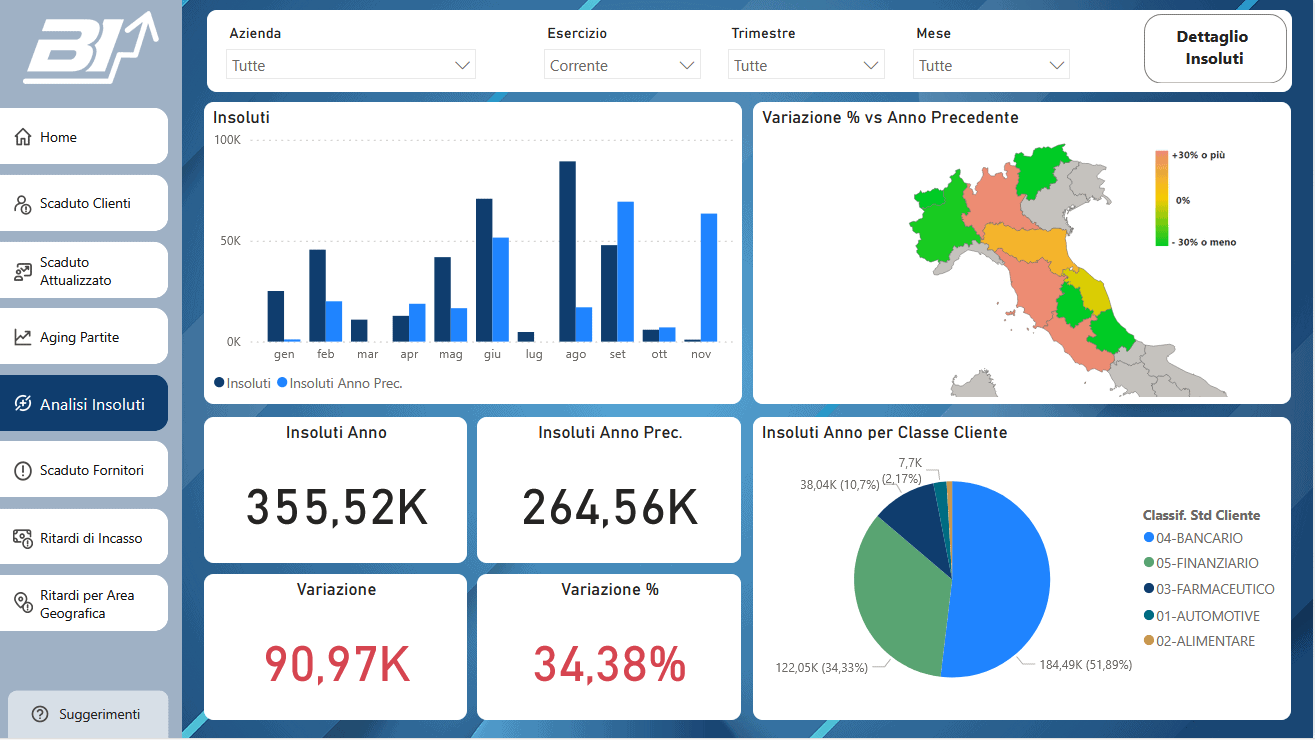Select 04-BANCARIO in the pie legend

point(1193,538)
